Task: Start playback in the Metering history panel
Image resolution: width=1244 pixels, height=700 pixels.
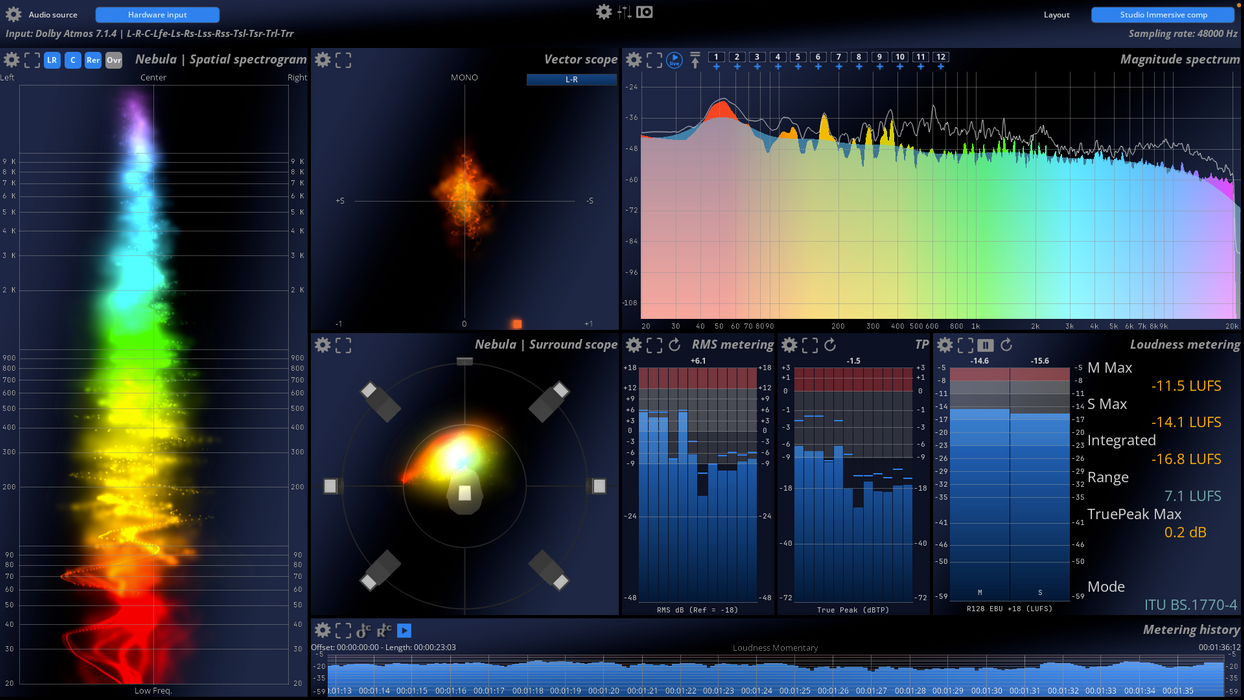Action: click(x=404, y=631)
